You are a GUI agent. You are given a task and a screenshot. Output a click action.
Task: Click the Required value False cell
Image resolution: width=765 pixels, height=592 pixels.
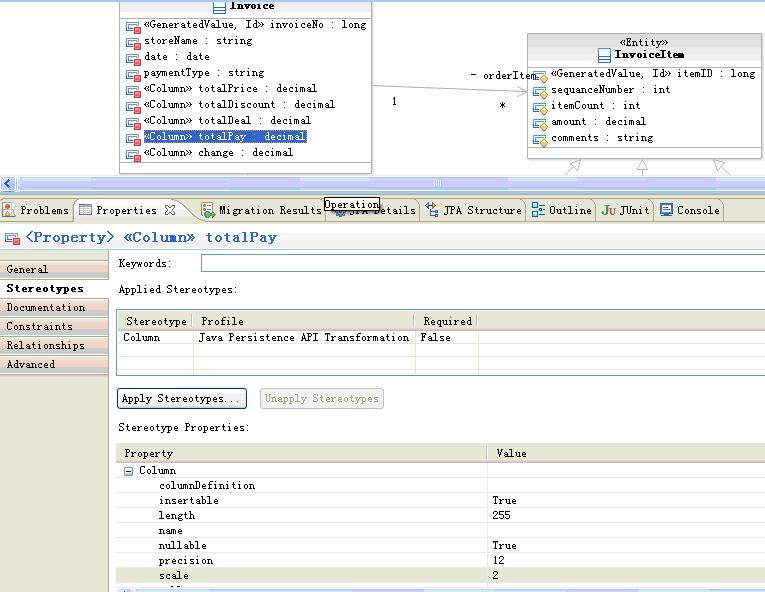click(x=446, y=337)
